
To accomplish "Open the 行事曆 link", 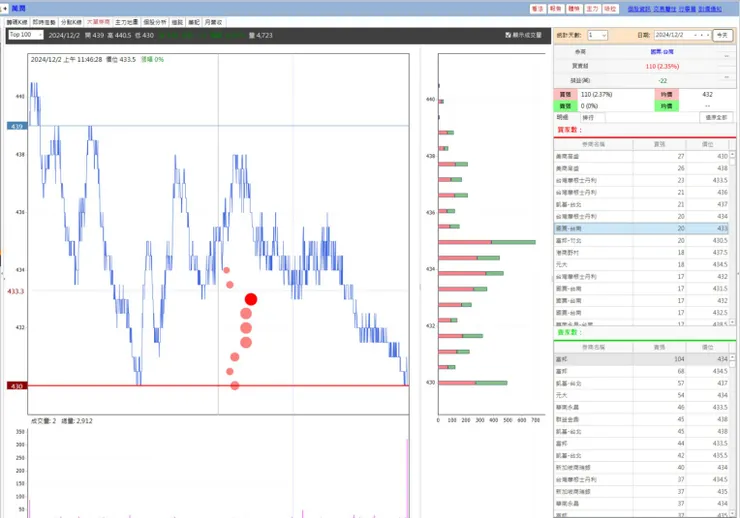I will click(x=687, y=9).
